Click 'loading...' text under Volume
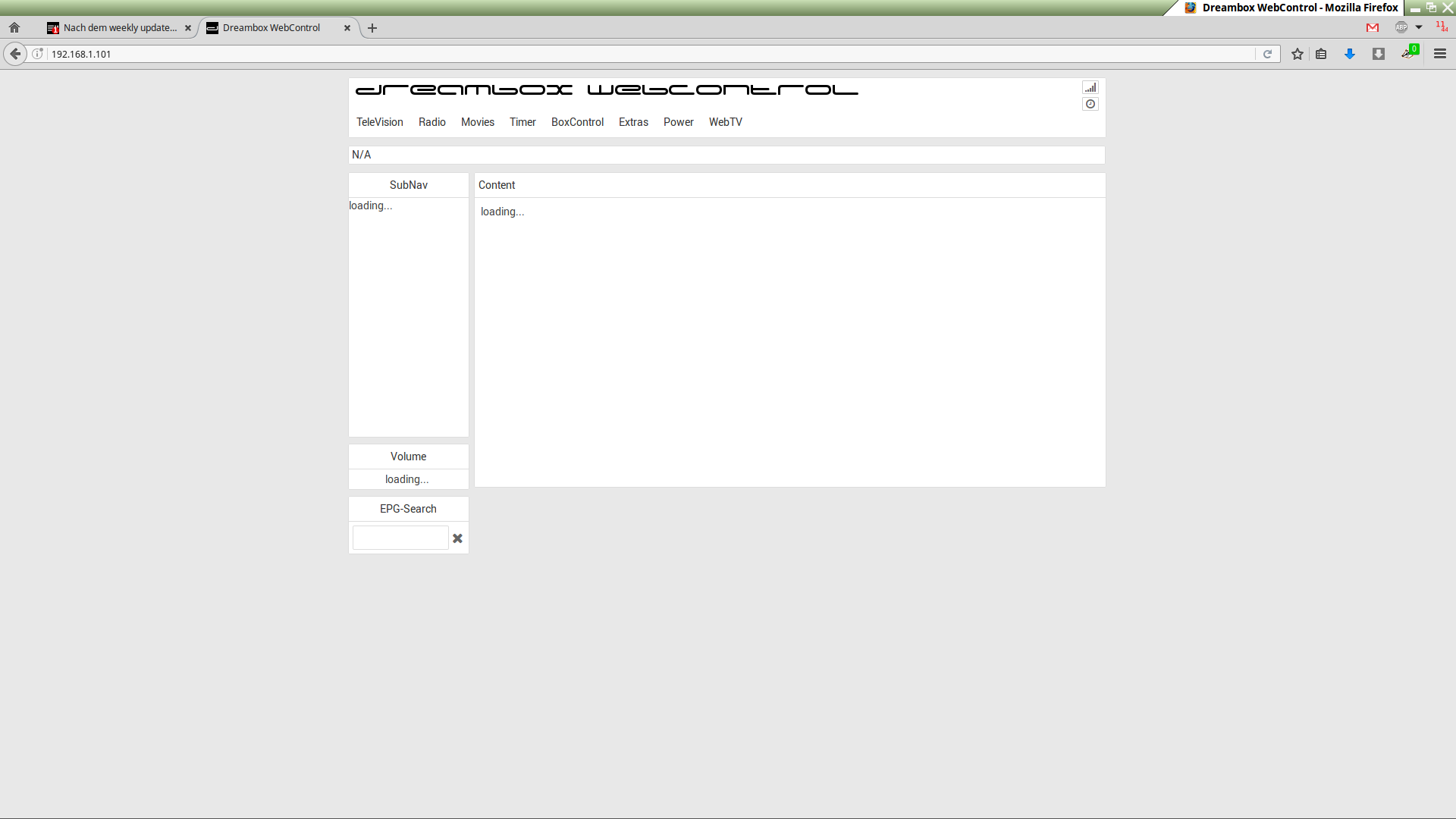The height and width of the screenshot is (819, 1456). [x=407, y=479]
